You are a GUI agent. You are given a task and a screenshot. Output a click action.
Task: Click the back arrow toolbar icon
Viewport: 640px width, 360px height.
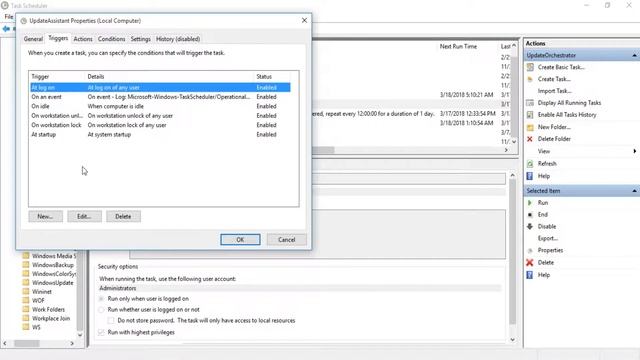tap(6, 29)
